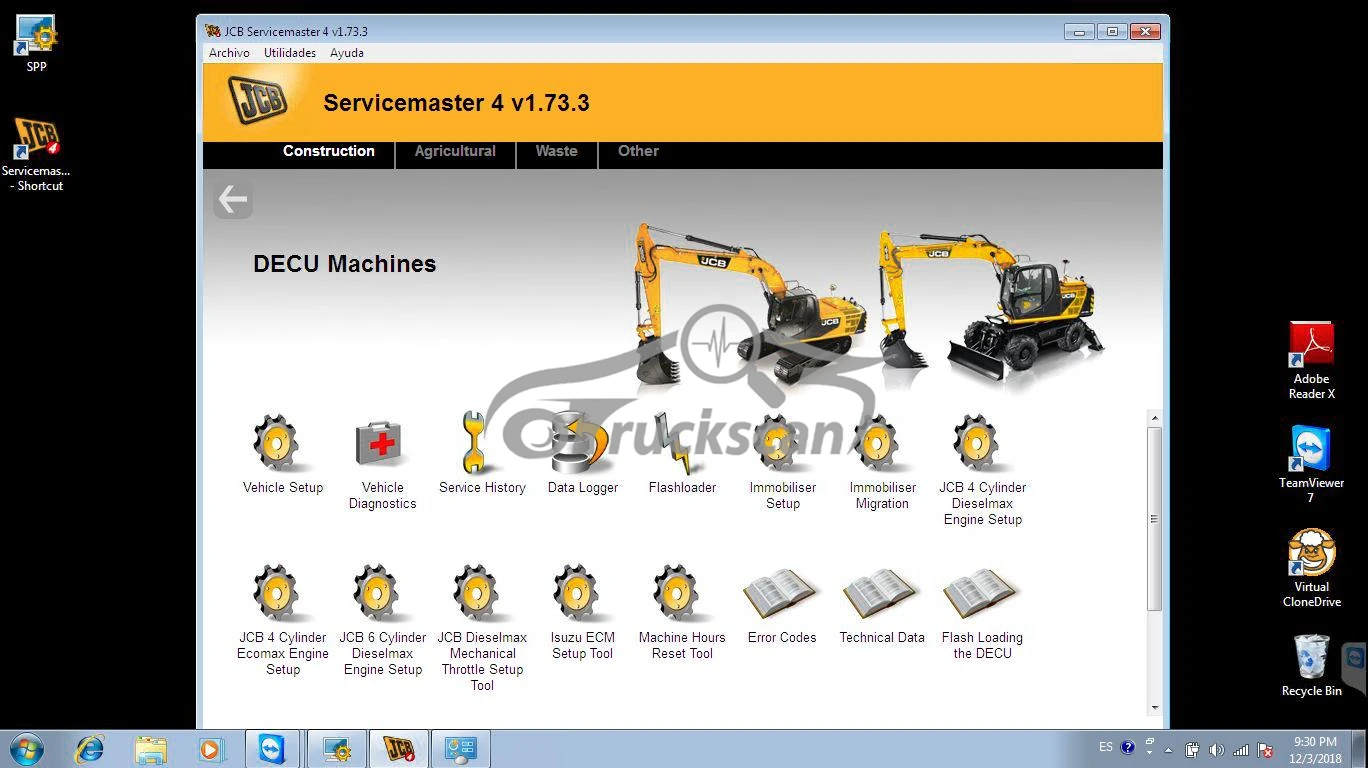The image size is (1368, 768).
Task: Open the Vehicle Setup tool
Action: 278,444
